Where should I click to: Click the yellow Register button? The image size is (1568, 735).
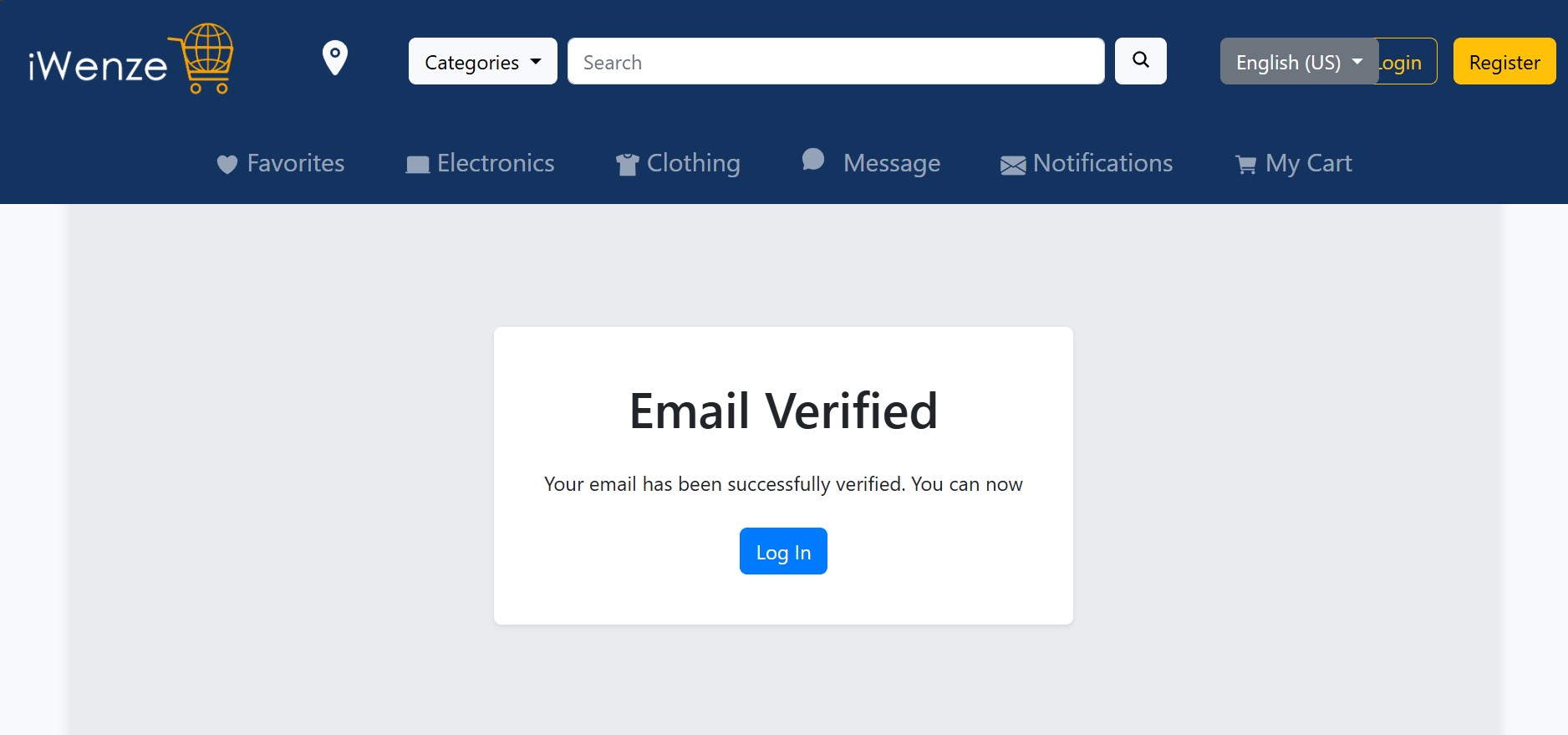coord(1504,61)
